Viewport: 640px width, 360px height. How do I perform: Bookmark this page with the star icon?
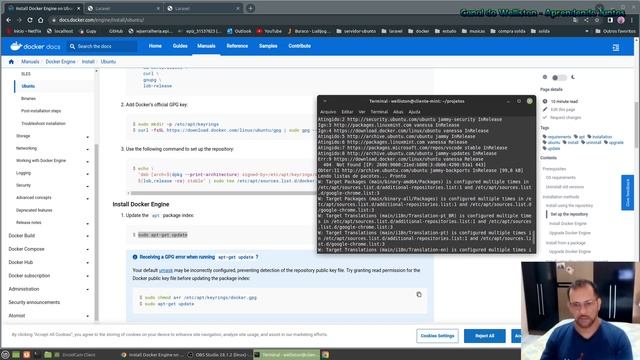[x=597, y=20]
